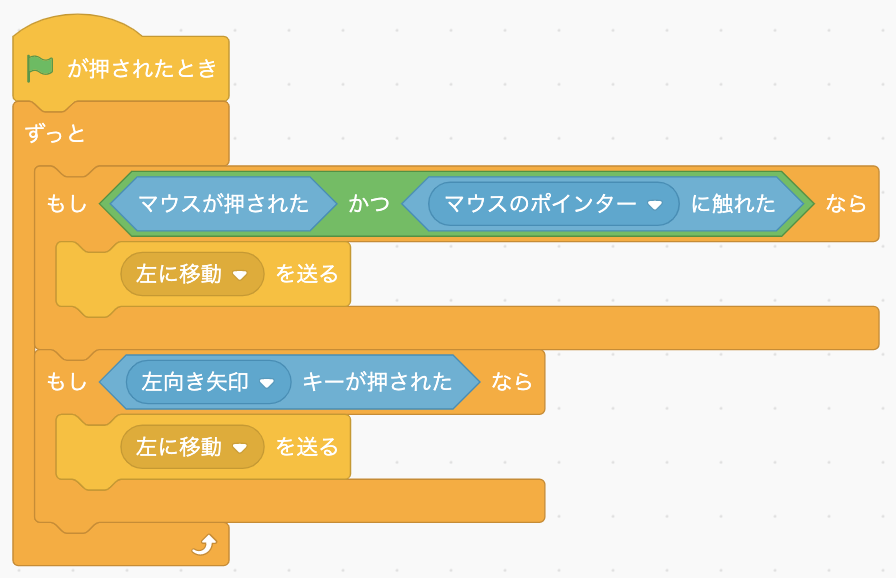
Task: Select the 'ずっと' forever block
Action: [x=55, y=134]
